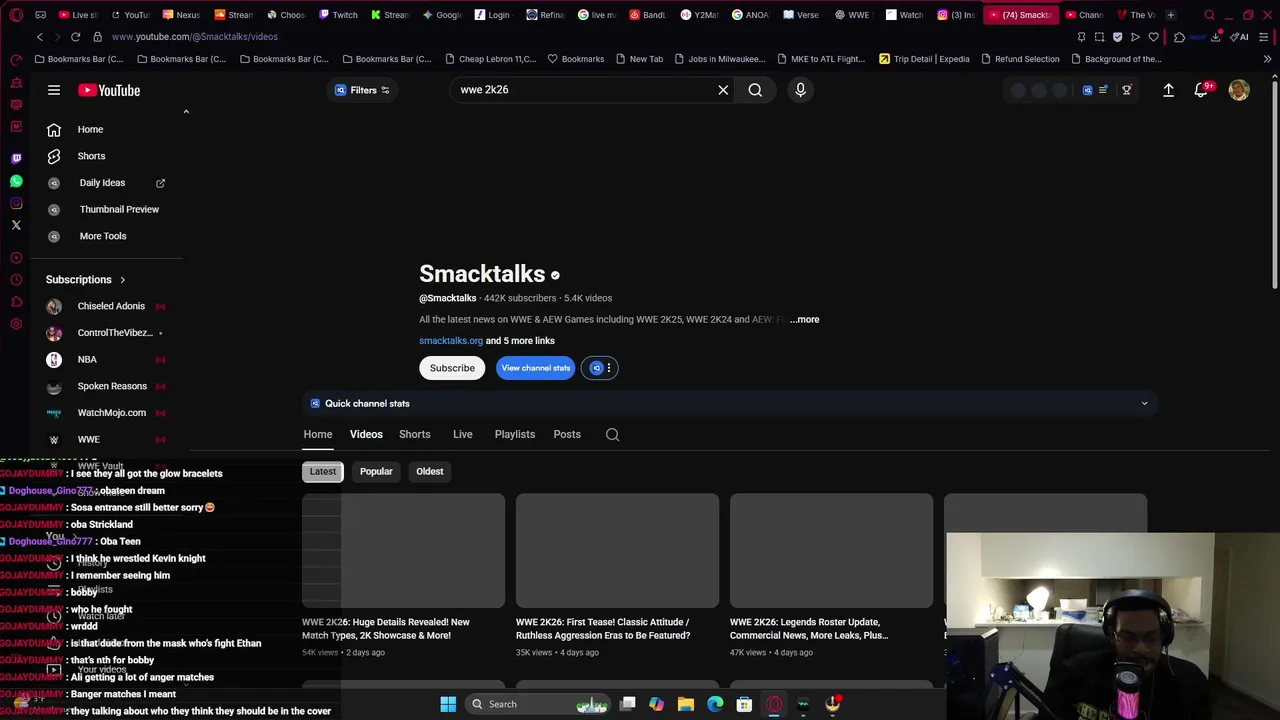Viewport: 1280px width, 720px height.
Task: Clear the search text with X
Action: [x=723, y=90]
